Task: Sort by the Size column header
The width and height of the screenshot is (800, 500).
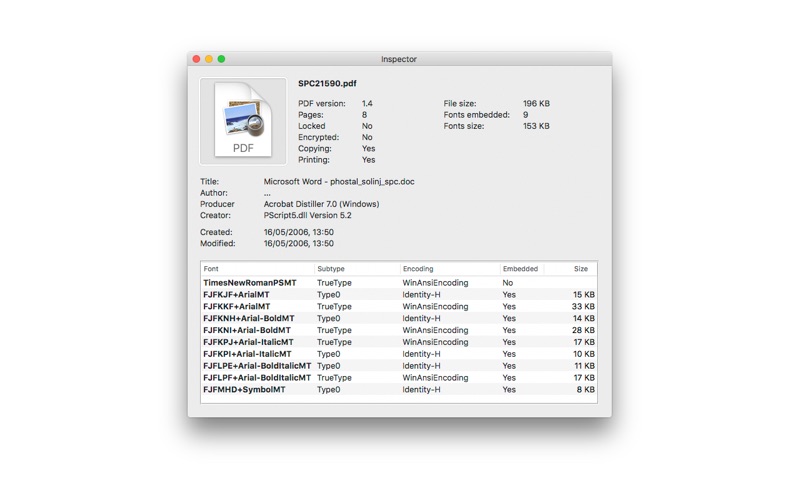Action: 570,269
